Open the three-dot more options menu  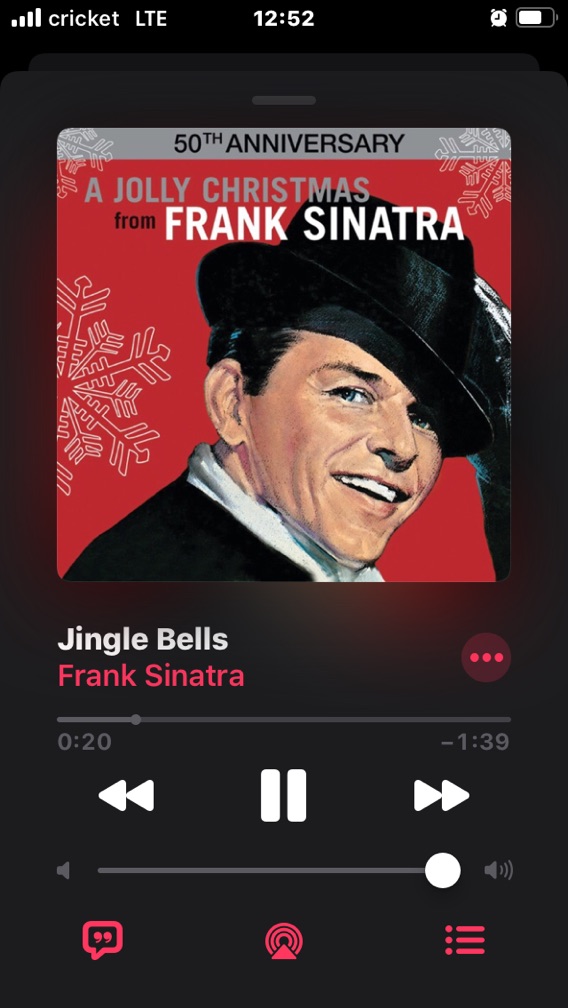(486, 657)
